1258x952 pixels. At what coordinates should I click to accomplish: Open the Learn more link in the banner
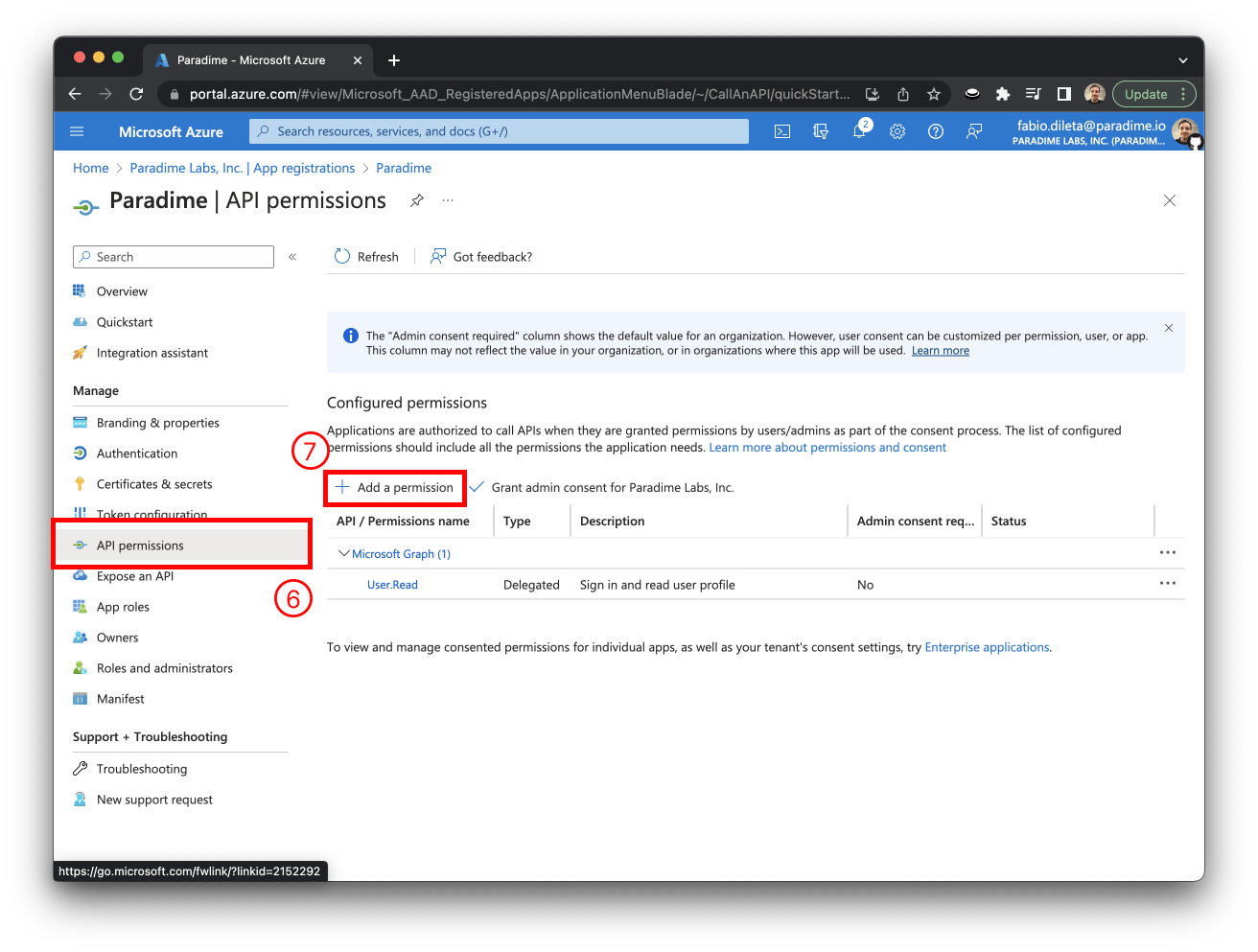[x=941, y=351]
